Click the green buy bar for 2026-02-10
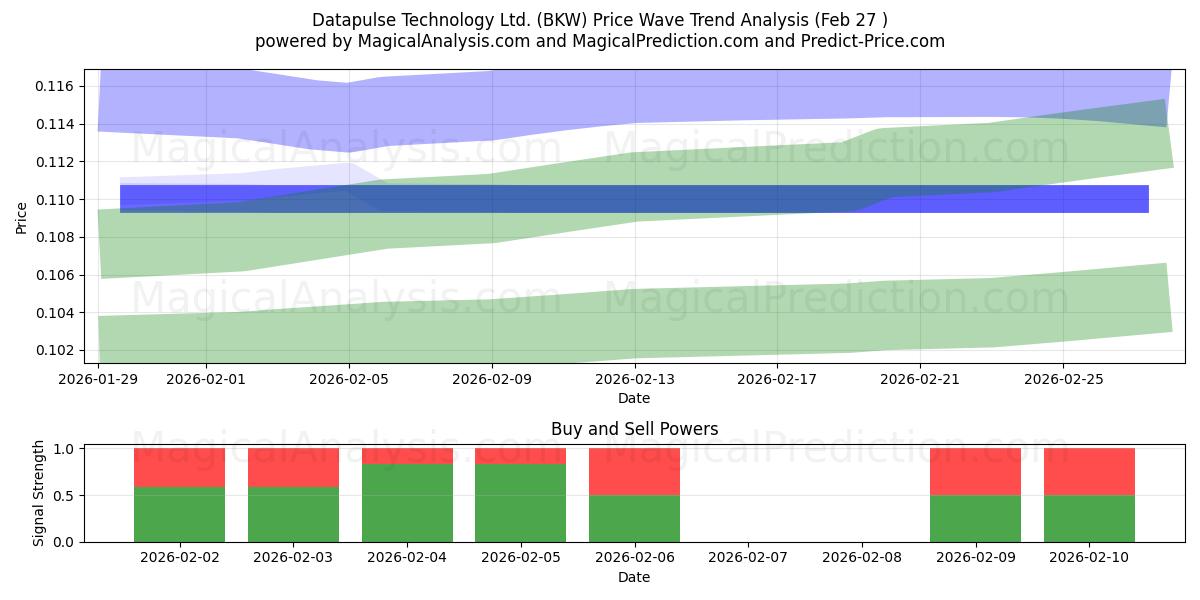Image resolution: width=1200 pixels, height=600 pixels. [1089, 519]
